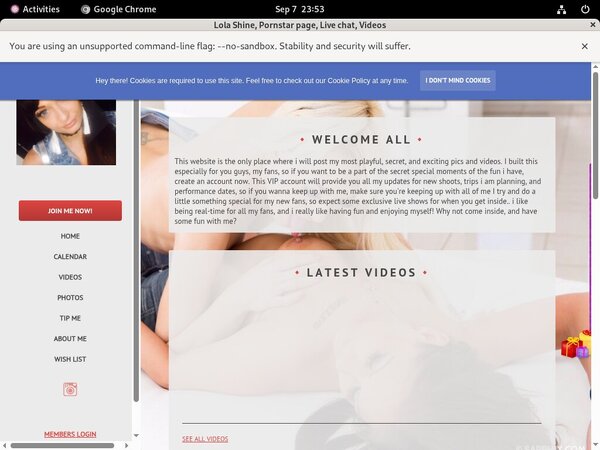Click the gift boxes icon at right edge
Image resolution: width=600 pixels, height=450 pixels.
point(576,345)
